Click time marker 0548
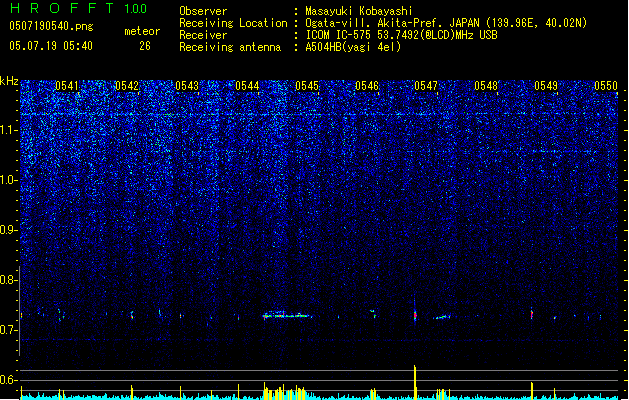This screenshot has width=629, height=400. [486, 86]
